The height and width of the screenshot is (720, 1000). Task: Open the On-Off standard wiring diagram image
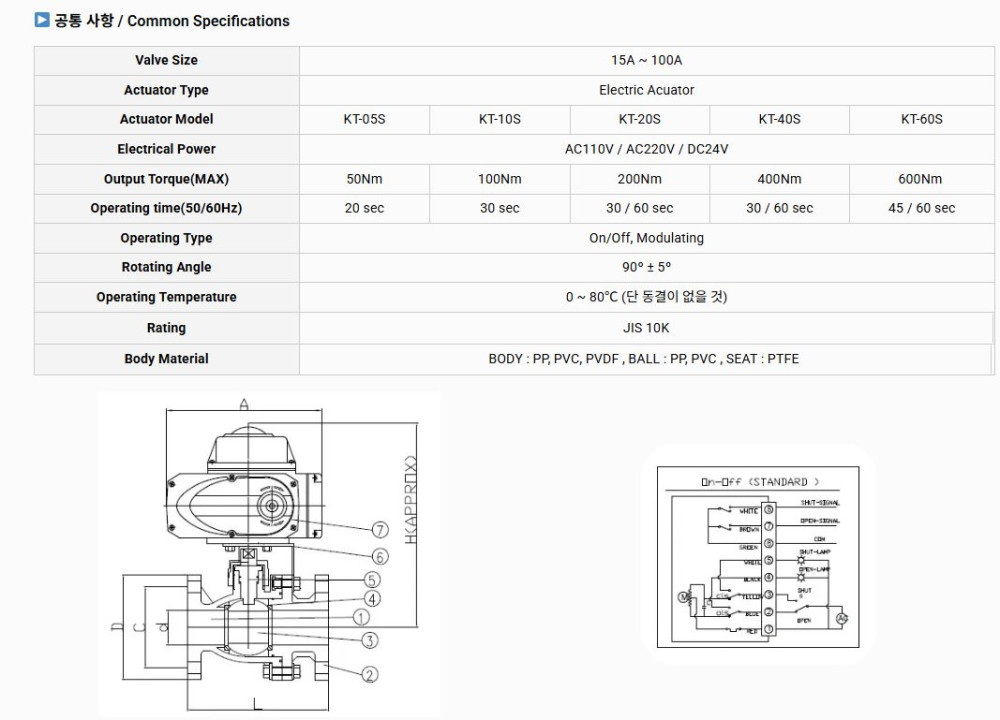(757, 555)
